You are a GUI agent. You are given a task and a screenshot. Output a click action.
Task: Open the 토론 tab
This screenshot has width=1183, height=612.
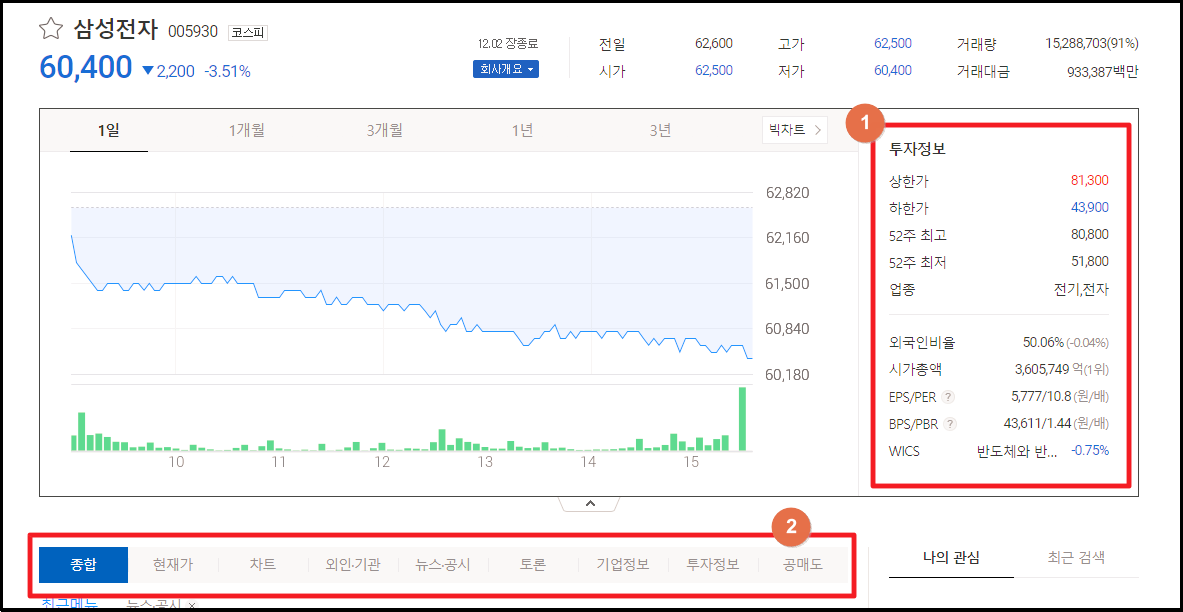pyautogui.click(x=533, y=565)
